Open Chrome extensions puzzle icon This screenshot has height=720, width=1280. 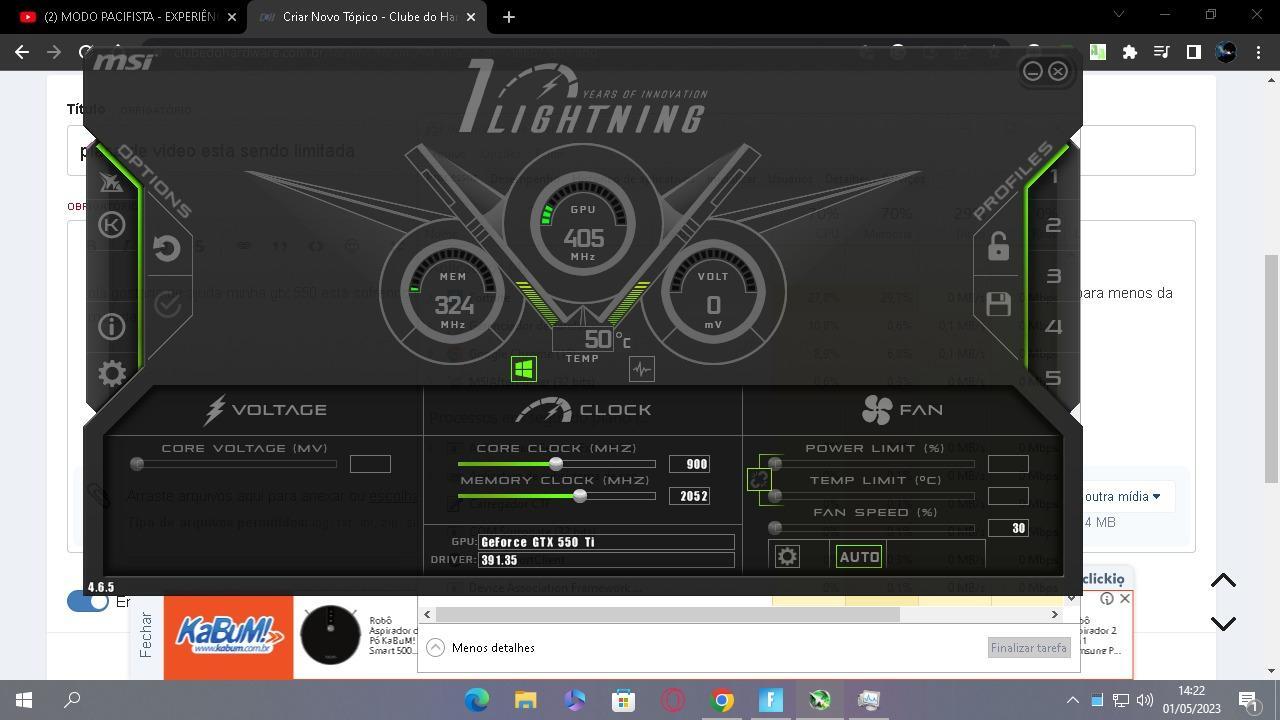pyautogui.click(x=1130, y=52)
